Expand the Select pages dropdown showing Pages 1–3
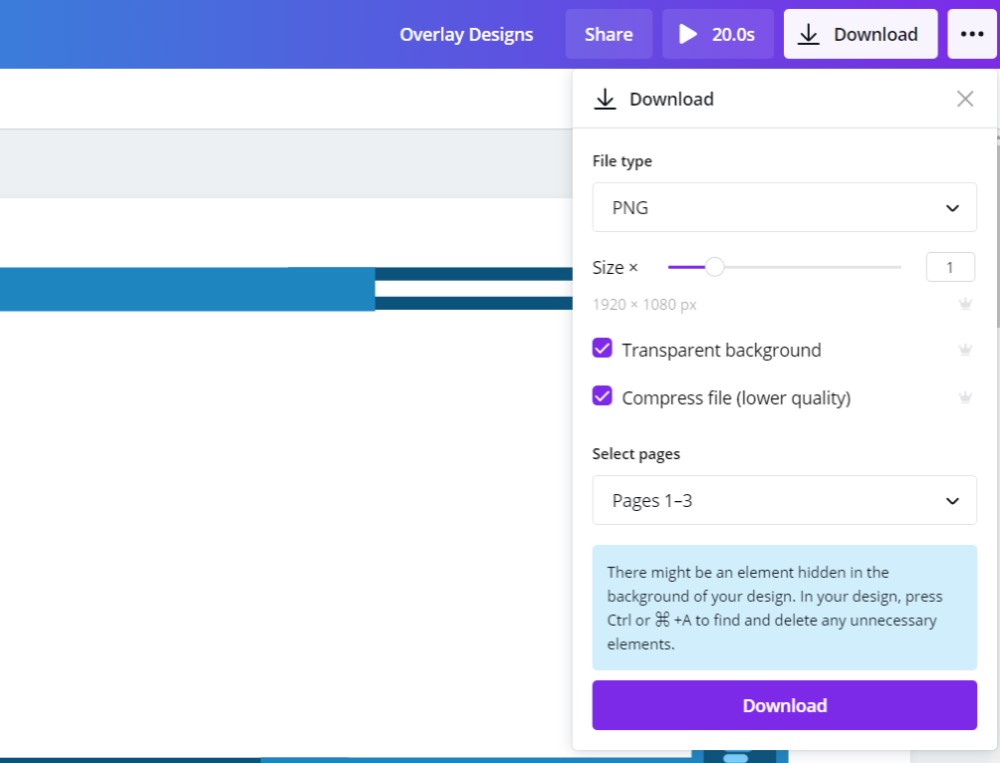The height and width of the screenshot is (763, 1000). [x=784, y=500]
